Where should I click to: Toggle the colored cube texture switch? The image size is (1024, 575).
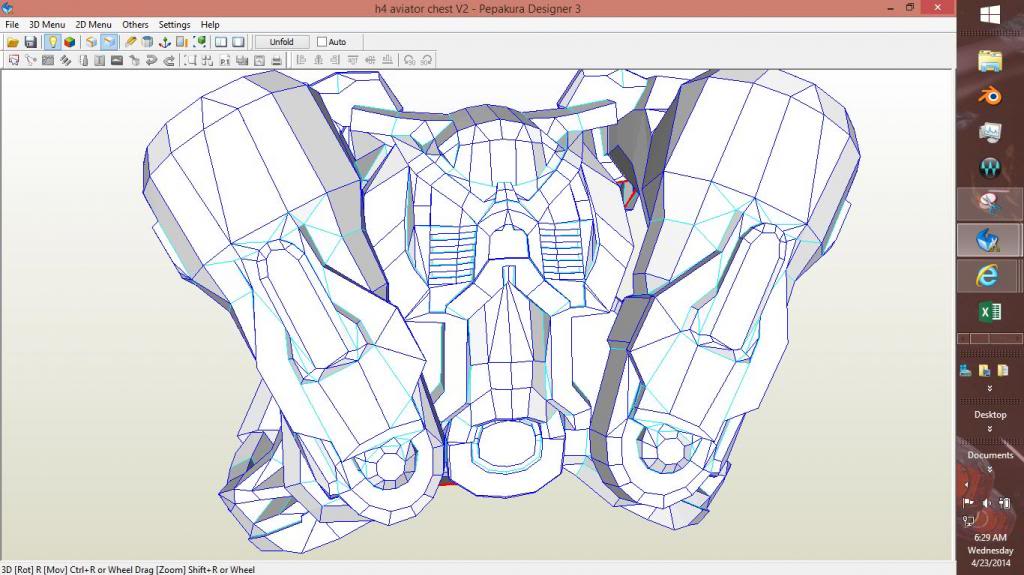pos(69,42)
